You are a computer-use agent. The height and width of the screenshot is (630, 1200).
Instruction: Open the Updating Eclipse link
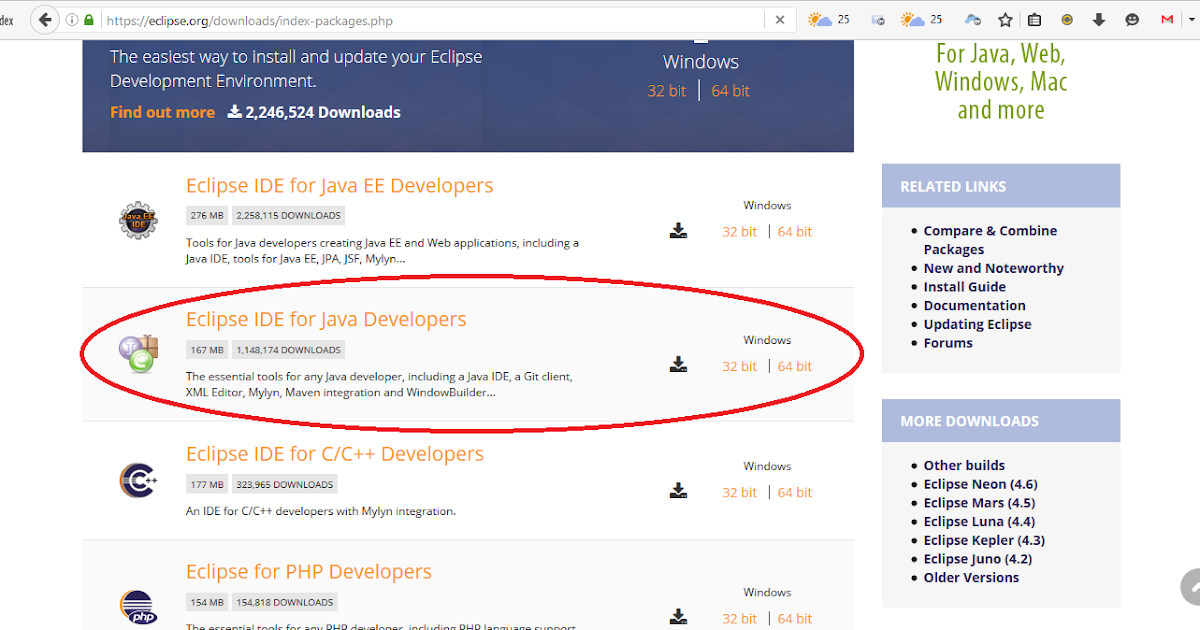(x=978, y=324)
